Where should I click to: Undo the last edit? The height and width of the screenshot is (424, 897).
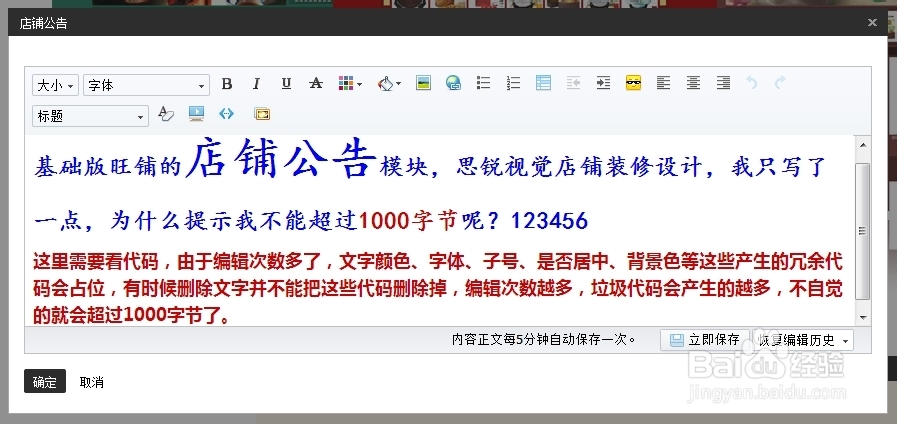752,84
